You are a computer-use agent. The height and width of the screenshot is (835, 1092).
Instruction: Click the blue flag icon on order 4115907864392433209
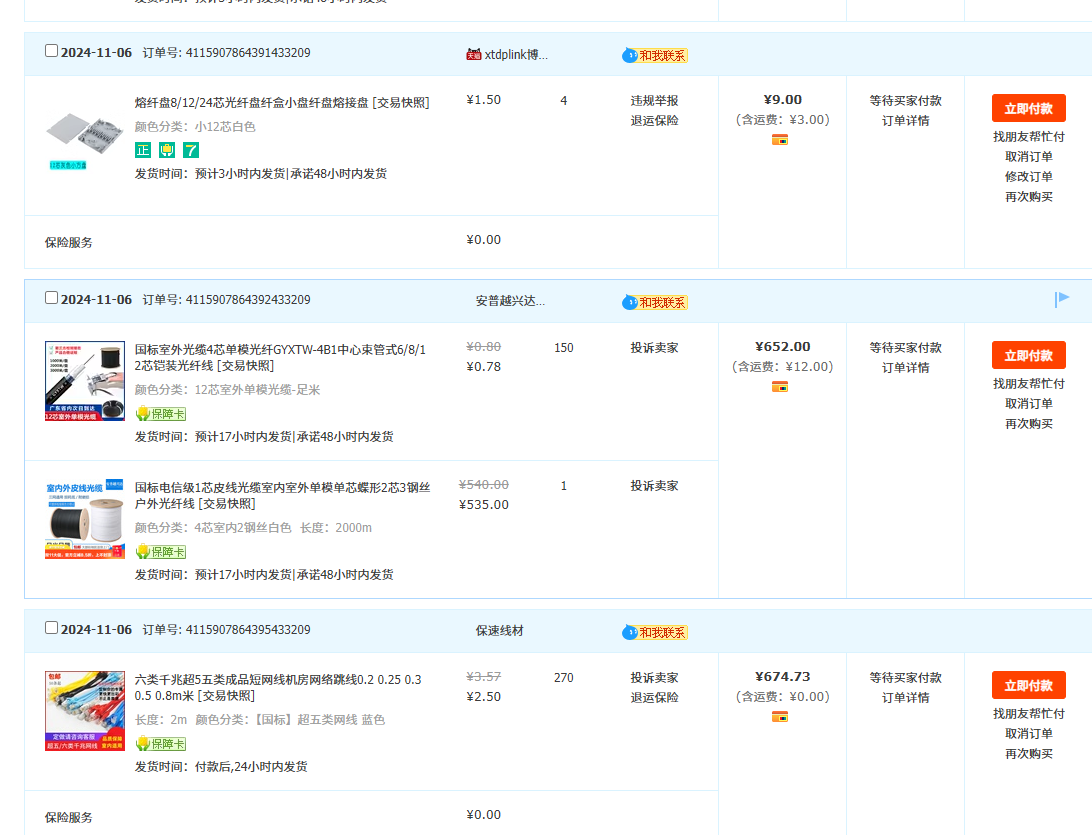pyautogui.click(x=1062, y=299)
